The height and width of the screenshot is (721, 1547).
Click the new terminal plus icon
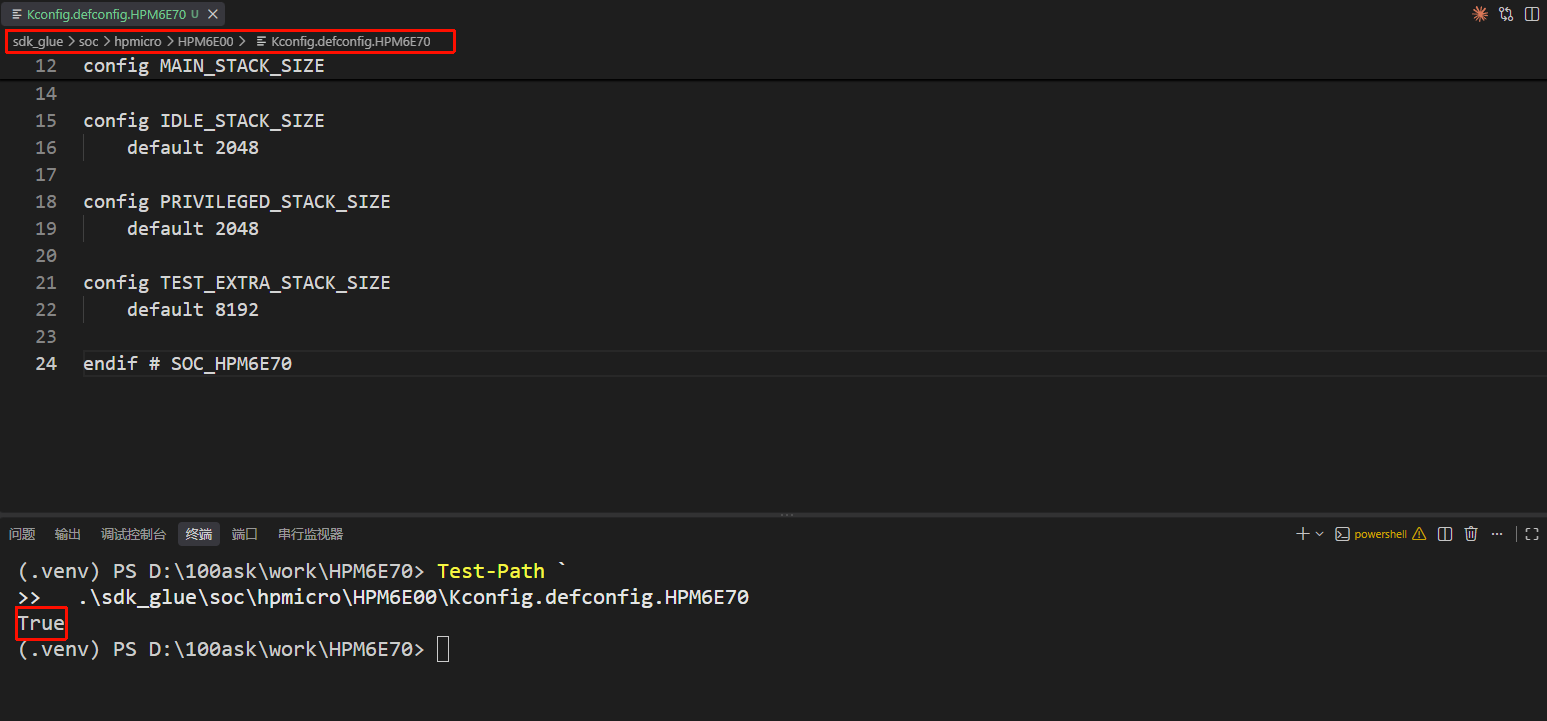pyautogui.click(x=1302, y=534)
